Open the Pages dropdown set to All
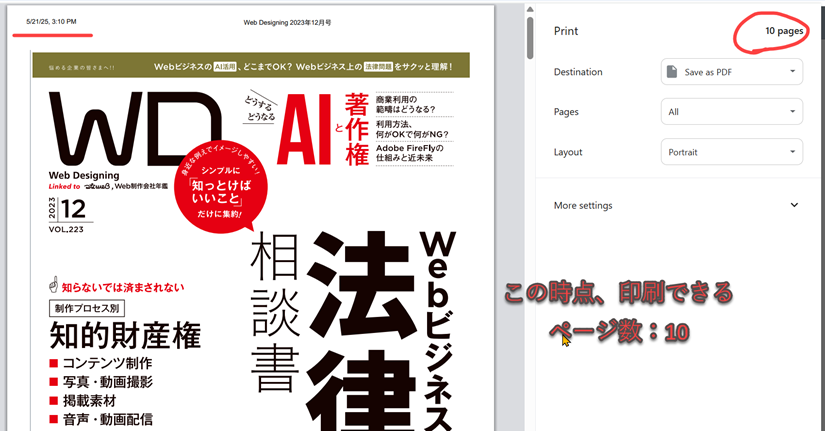Image resolution: width=825 pixels, height=431 pixels. coord(731,112)
